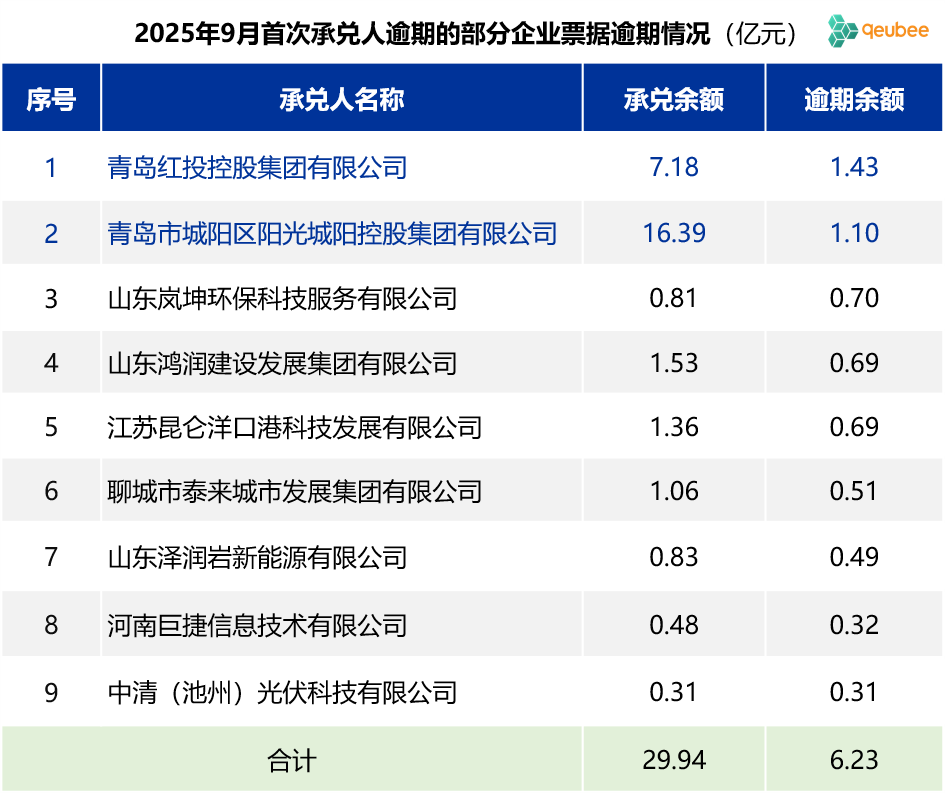Screen dimensions: 946x794
Task: Select the 山东泽润岩新能源有限公司 cell
Action: [257, 556]
